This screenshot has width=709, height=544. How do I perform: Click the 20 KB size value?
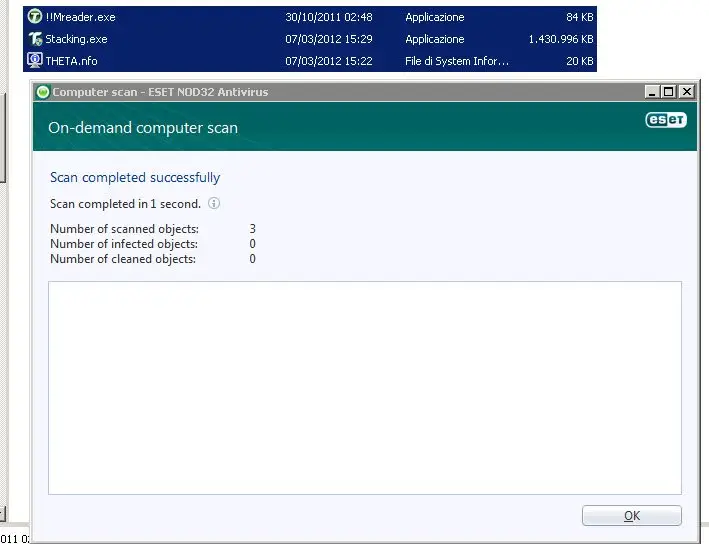580,61
